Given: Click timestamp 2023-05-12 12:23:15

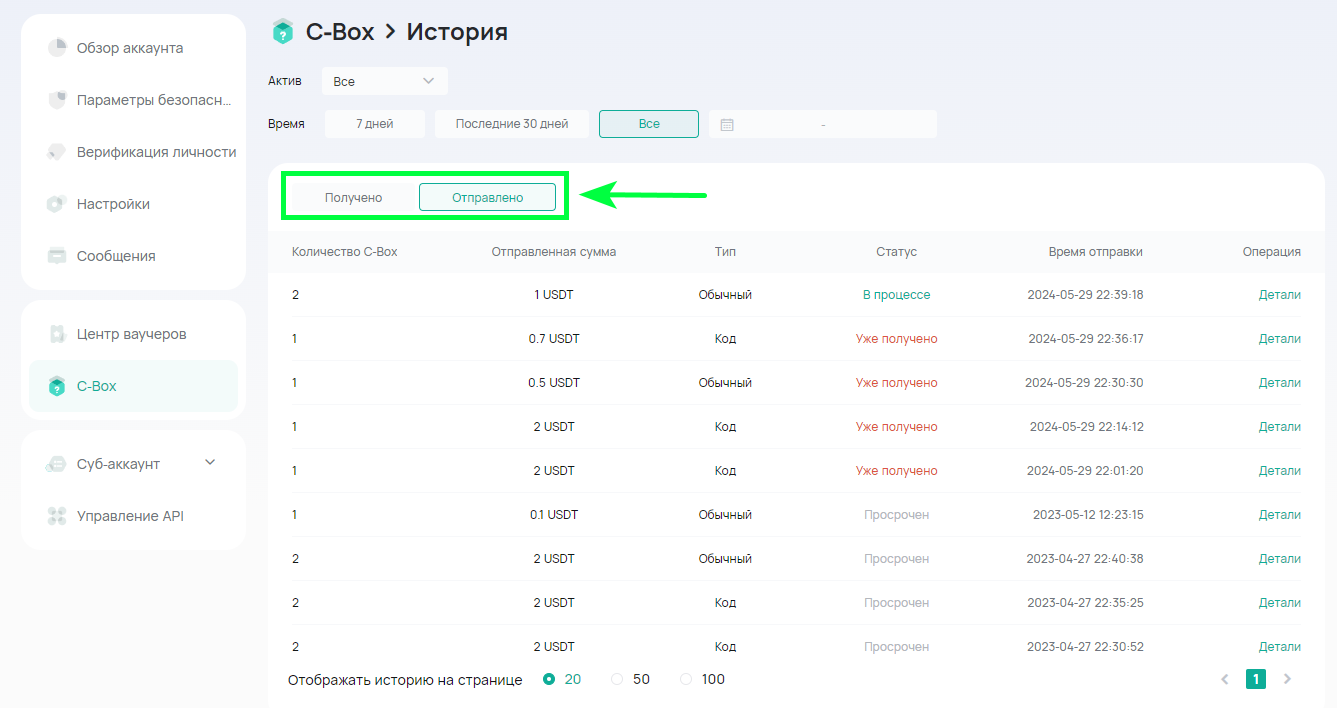Looking at the screenshot, I should coord(1088,515).
